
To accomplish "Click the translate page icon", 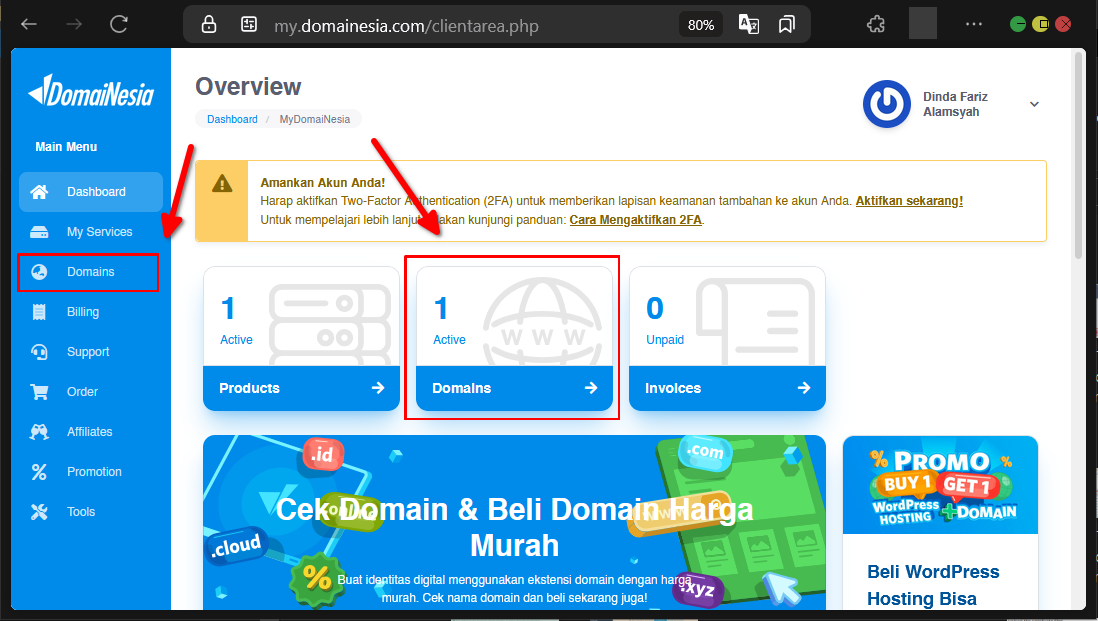I will click(749, 25).
